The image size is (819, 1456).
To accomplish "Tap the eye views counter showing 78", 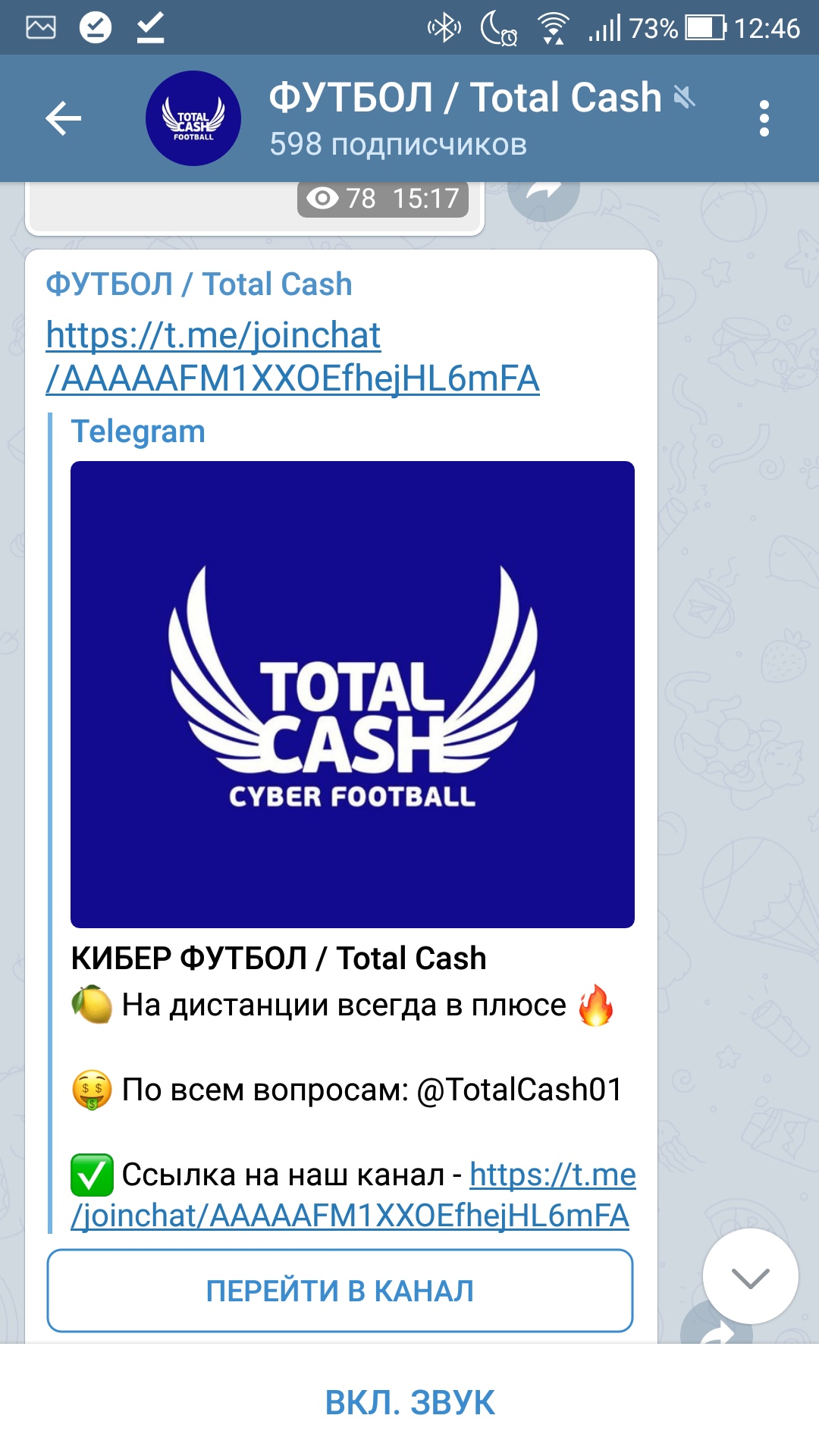I will 341,199.
